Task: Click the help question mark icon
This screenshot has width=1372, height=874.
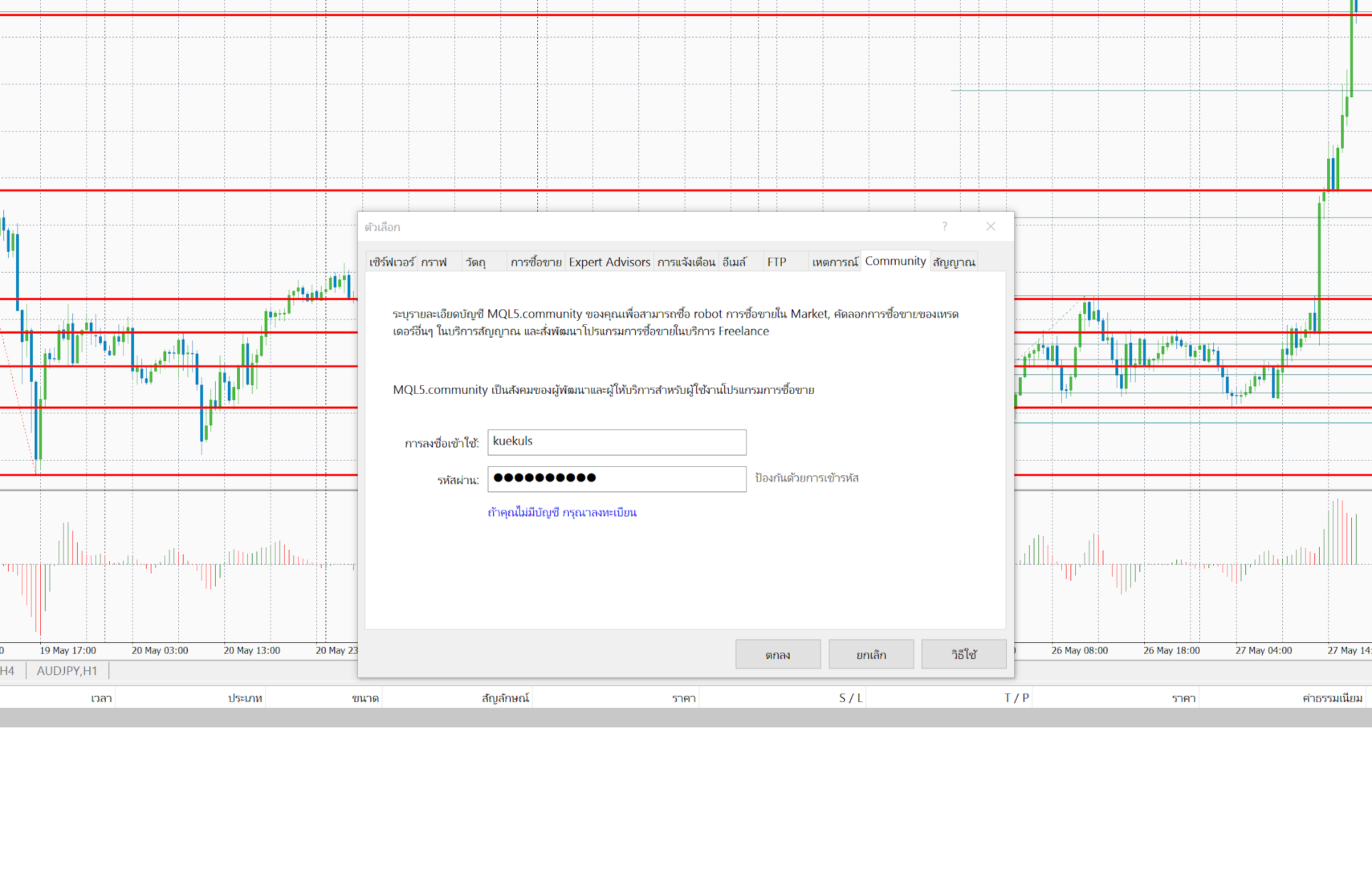Action: pos(945,226)
